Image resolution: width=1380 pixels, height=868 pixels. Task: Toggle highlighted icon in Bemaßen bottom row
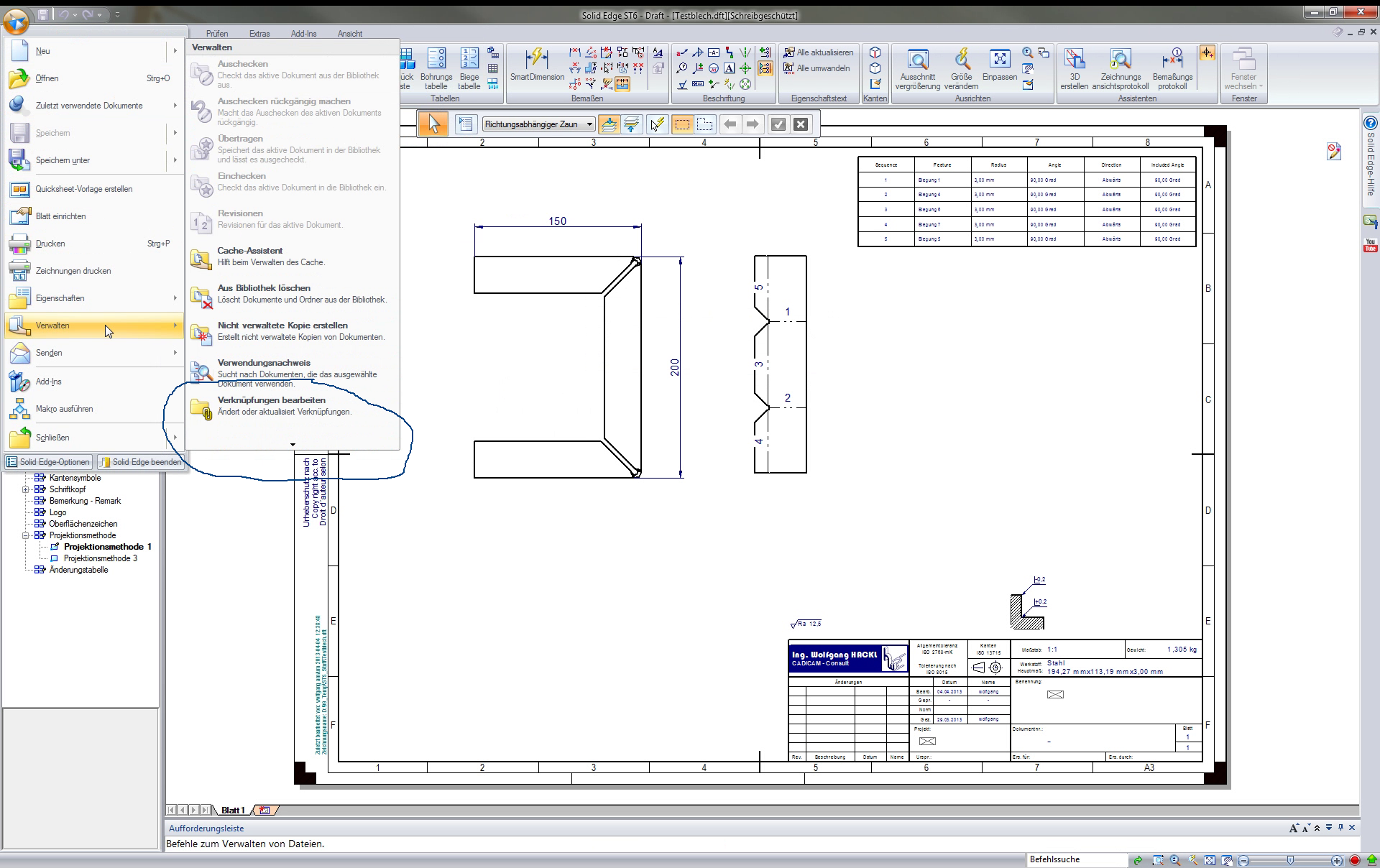click(622, 84)
